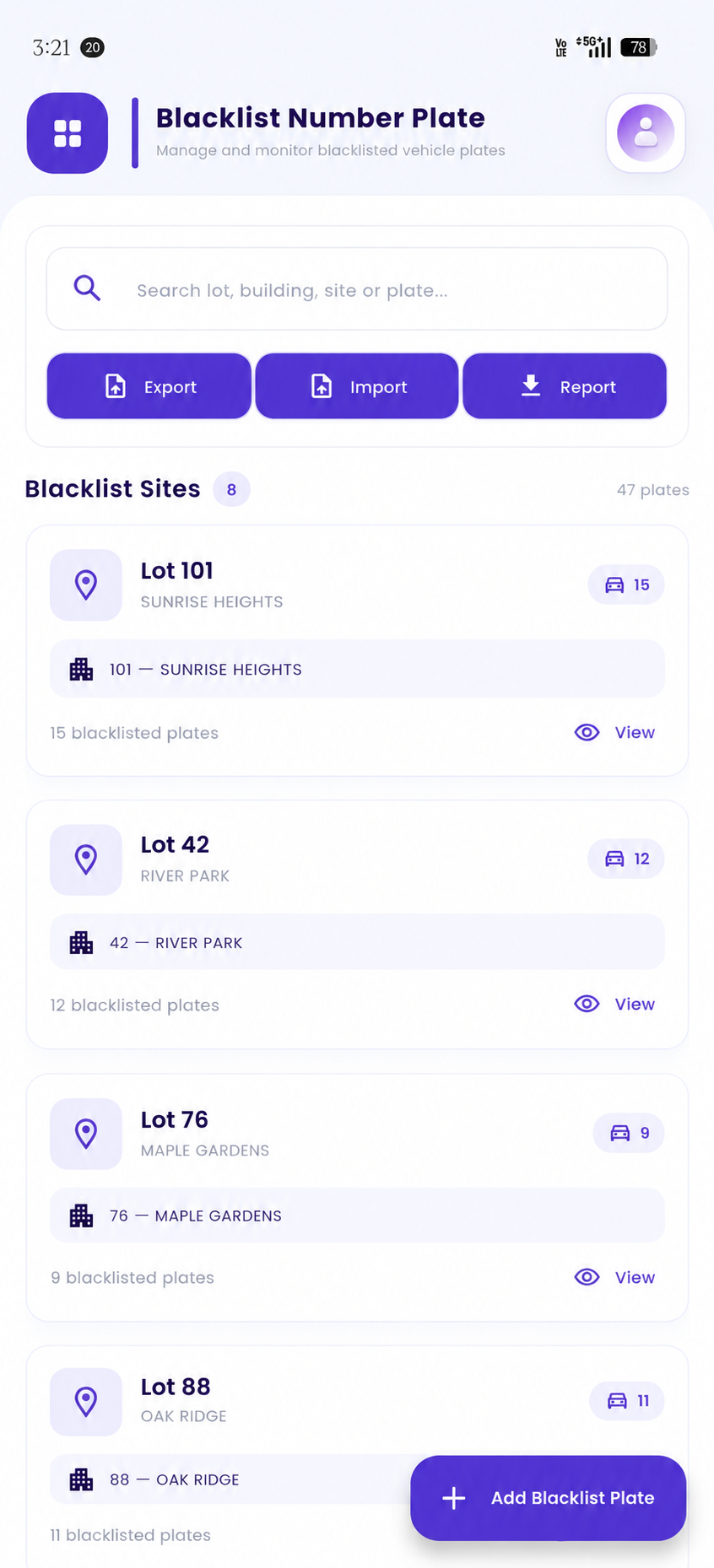Open the grid menu icon
The height and width of the screenshot is (1568, 714).
tap(68, 133)
